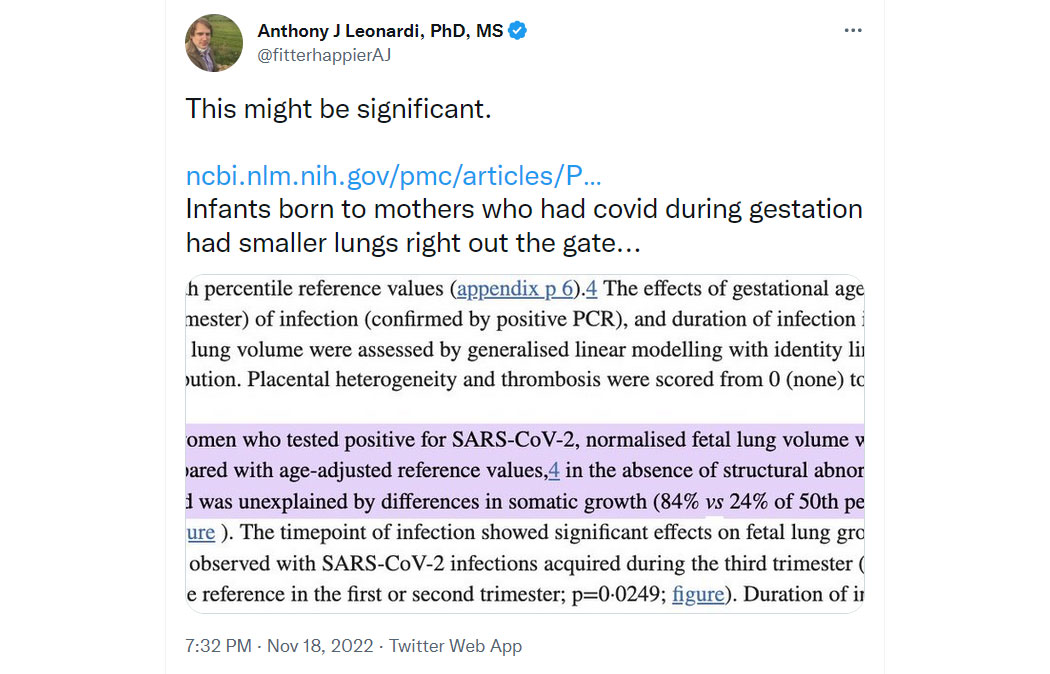This screenshot has height=674, width=1050.
Task: Click reference 4 after 'age-adjusted reference values'
Action: (x=554, y=471)
